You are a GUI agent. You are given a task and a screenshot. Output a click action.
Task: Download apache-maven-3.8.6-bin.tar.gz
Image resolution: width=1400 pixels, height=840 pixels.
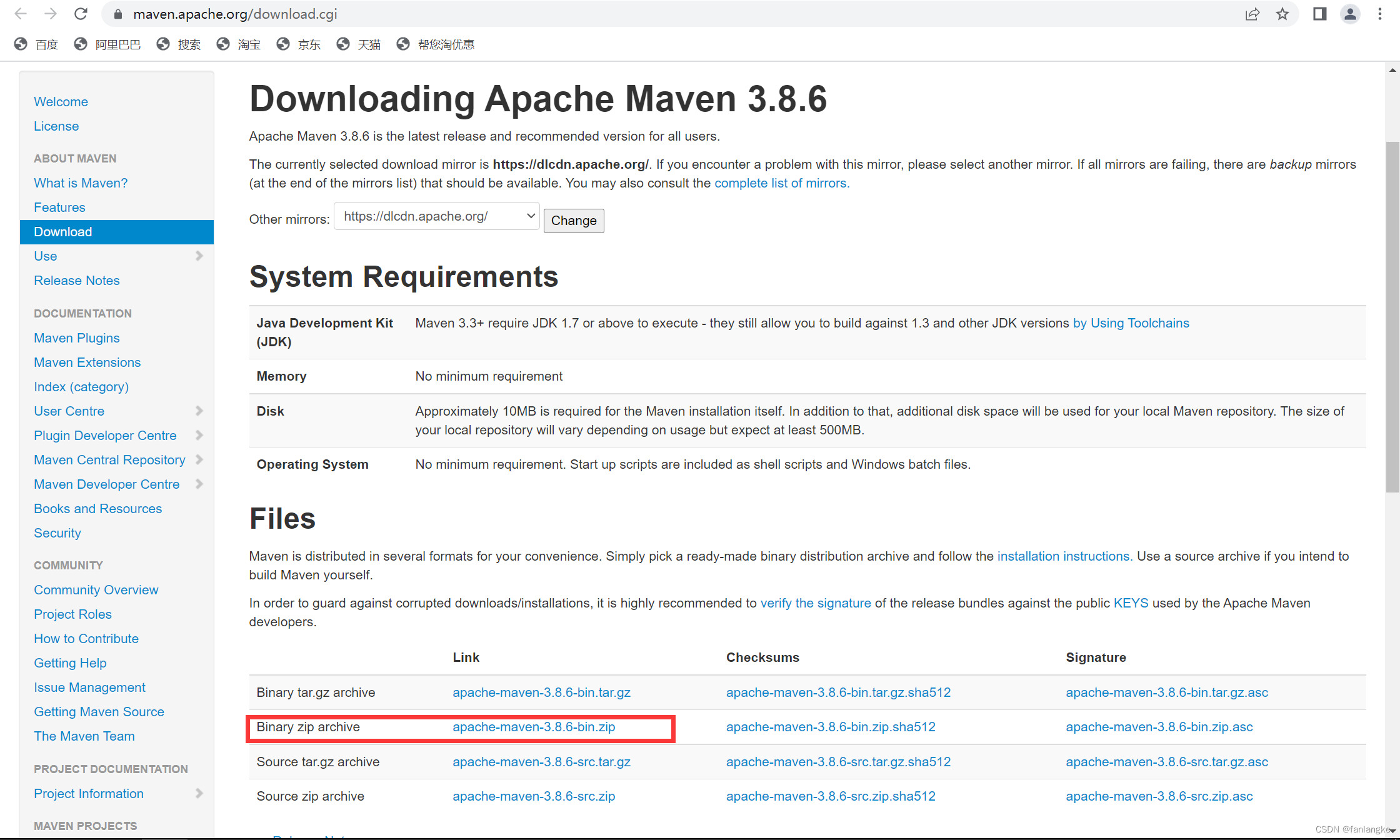click(542, 692)
